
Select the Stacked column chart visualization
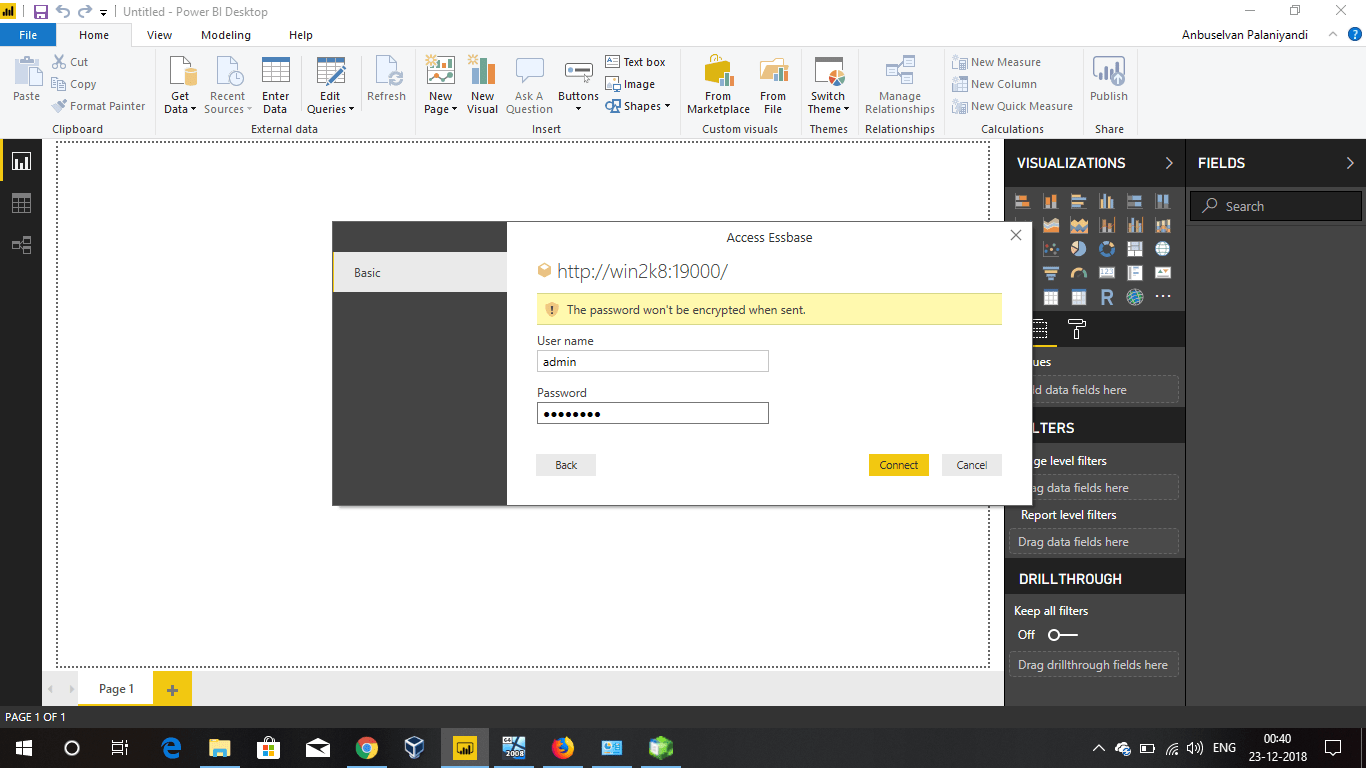coord(1051,201)
